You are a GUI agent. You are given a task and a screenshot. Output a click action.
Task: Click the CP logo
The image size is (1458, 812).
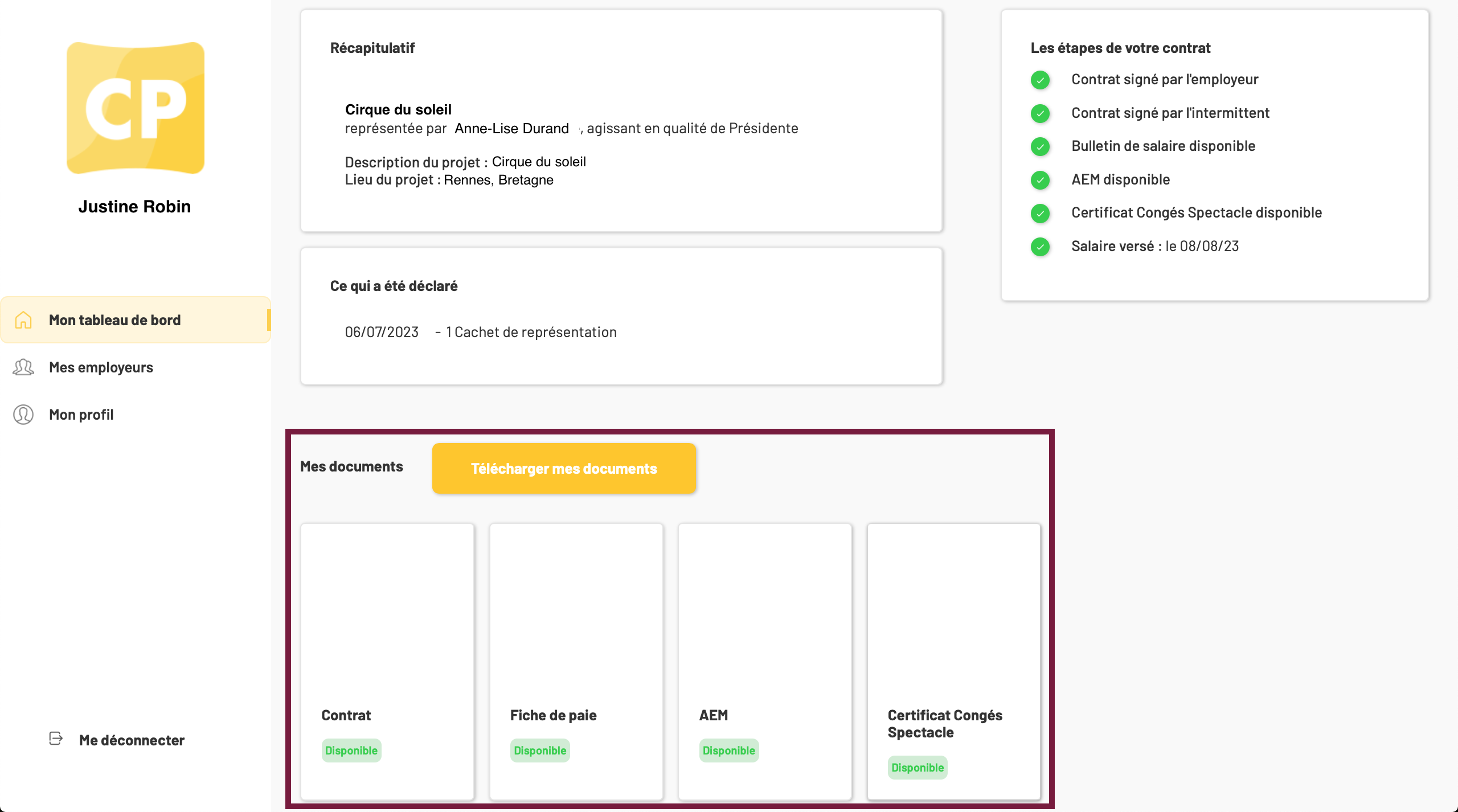coord(136,108)
